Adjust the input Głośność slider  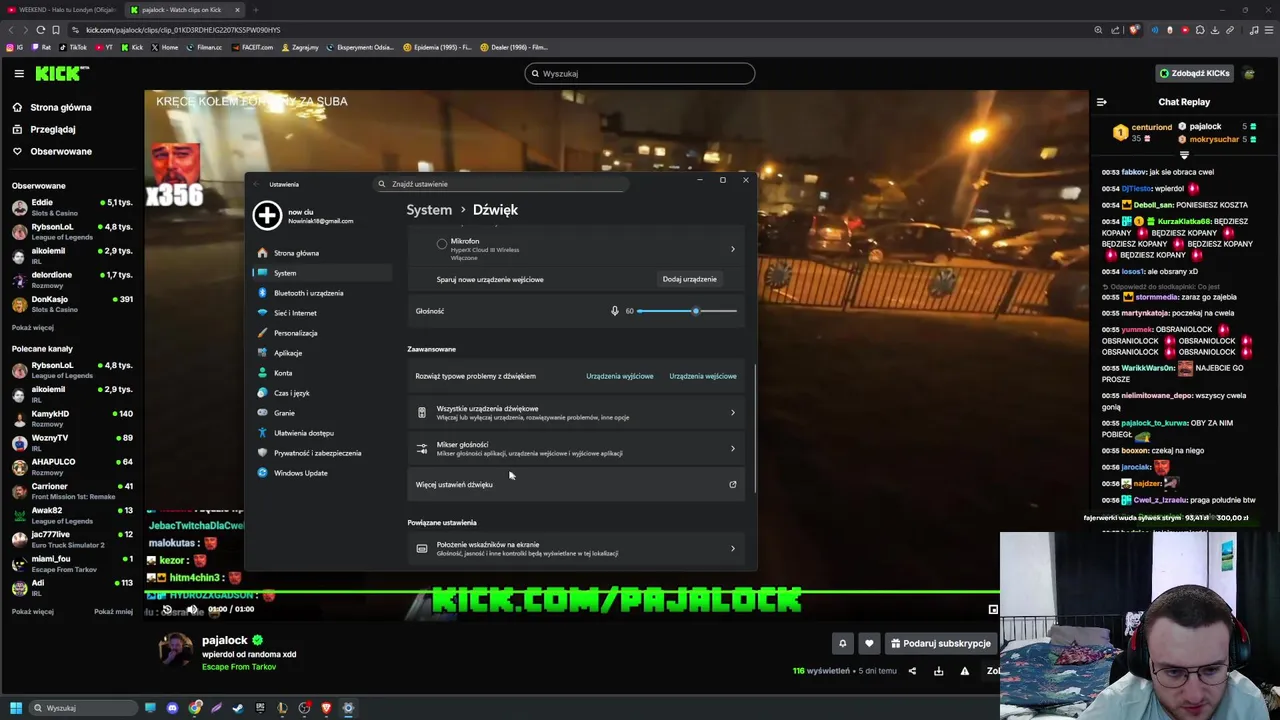pos(686,311)
